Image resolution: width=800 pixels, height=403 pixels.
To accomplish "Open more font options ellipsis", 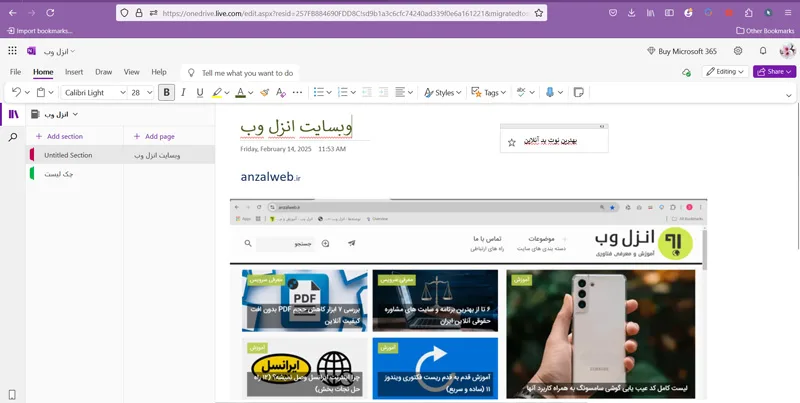I will 297,92.
